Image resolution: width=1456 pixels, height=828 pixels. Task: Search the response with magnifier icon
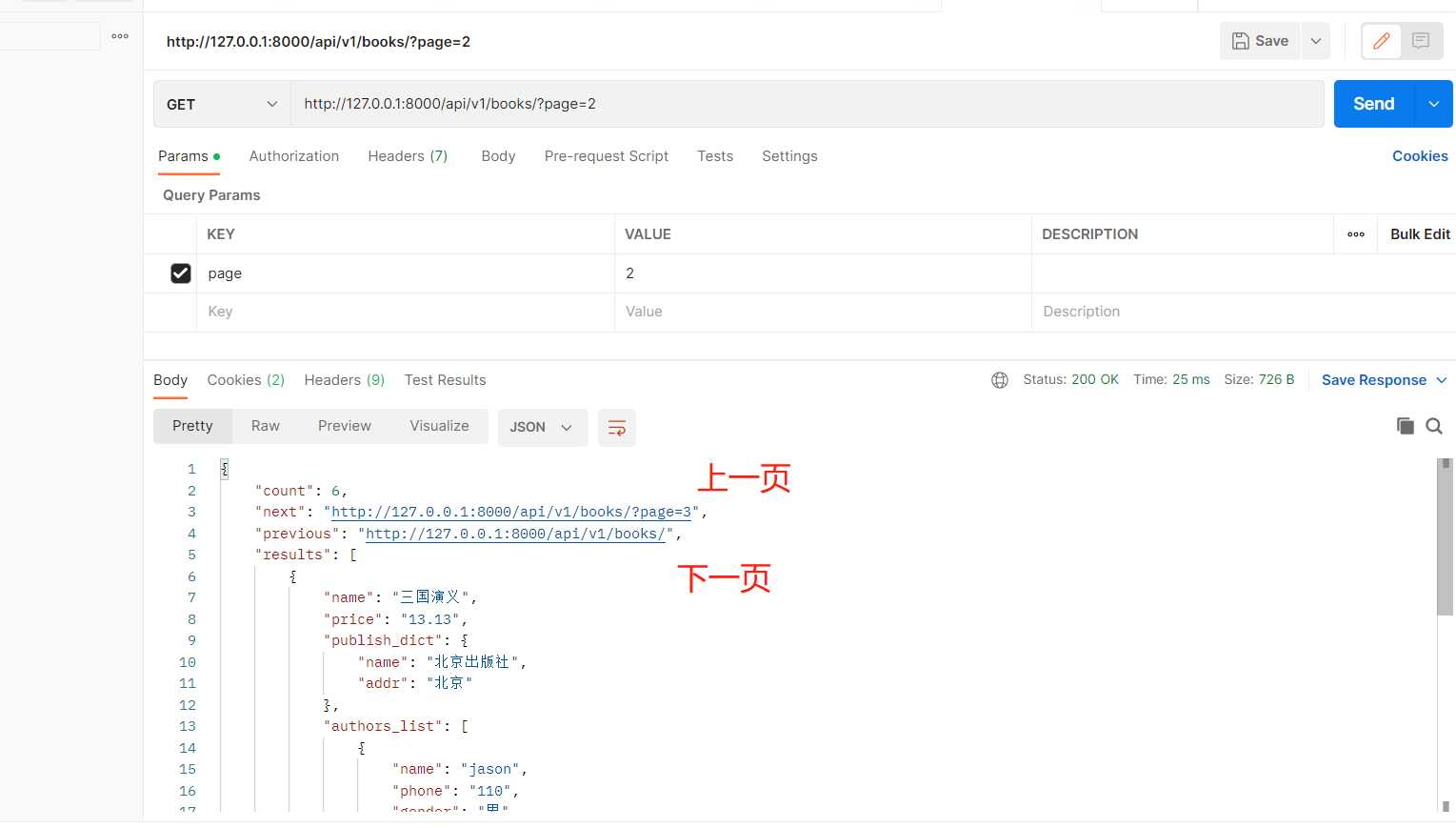click(1434, 426)
